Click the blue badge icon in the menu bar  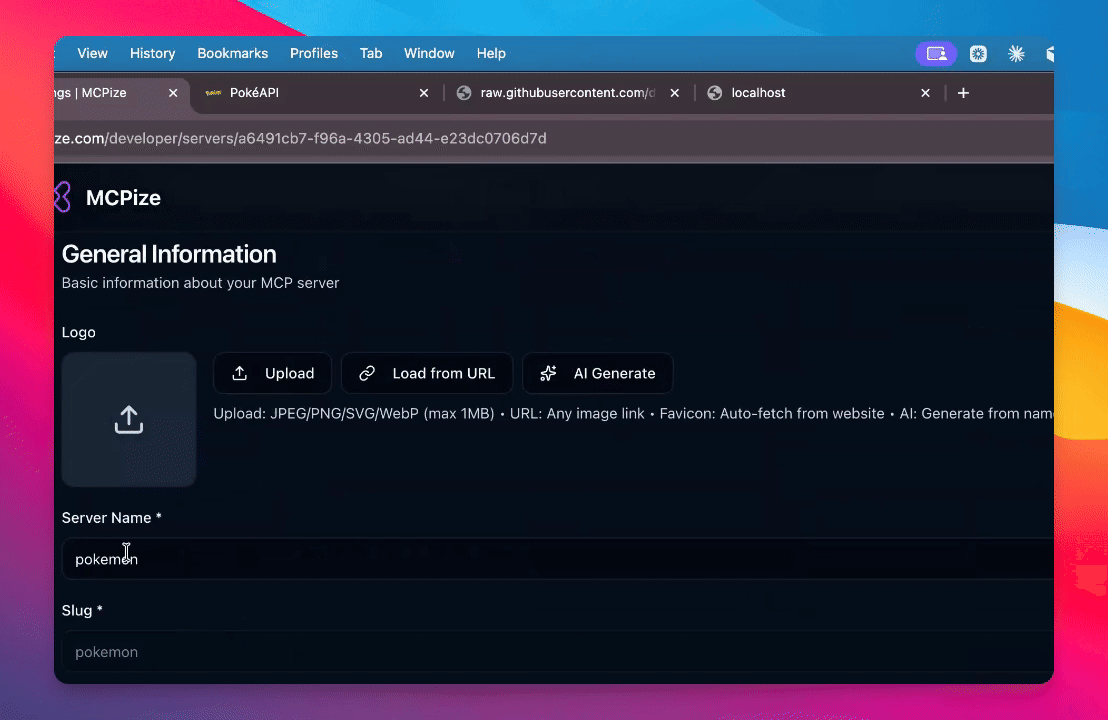pos(978,54)
